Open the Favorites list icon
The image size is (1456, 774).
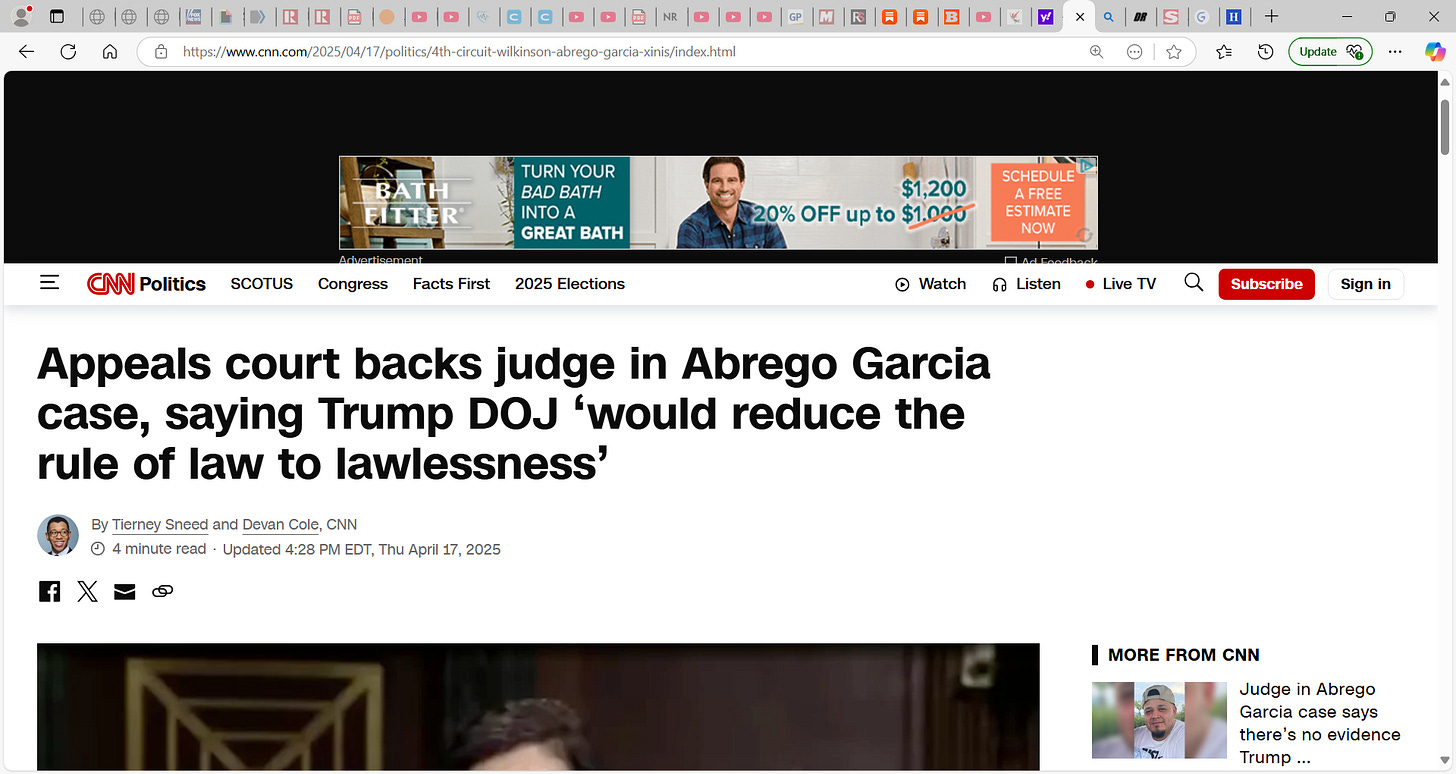[1224, 52]
